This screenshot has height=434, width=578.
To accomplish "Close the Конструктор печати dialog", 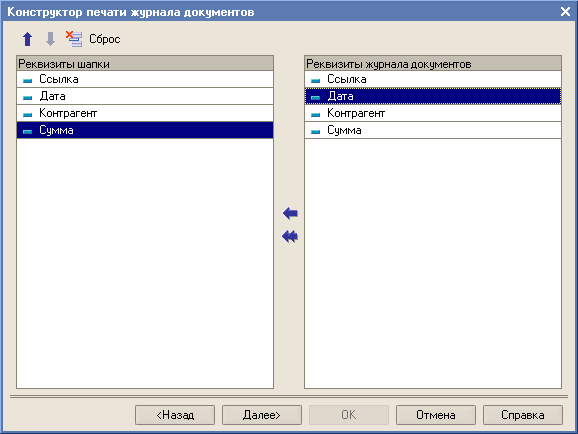I will pyautogui.click(x=565, y=11).
